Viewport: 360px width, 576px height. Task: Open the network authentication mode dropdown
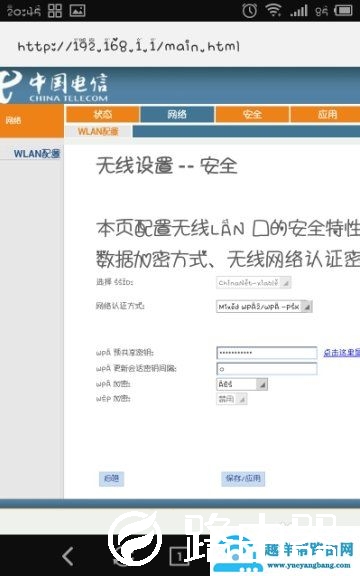[264, 306]
